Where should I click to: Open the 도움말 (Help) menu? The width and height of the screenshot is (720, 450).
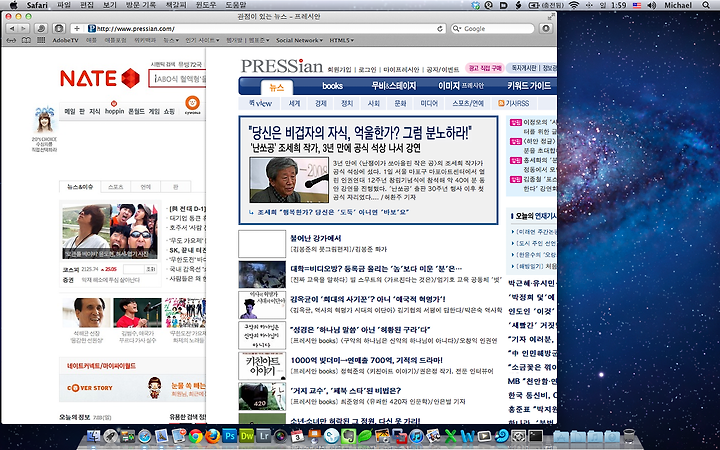point(236,5)
